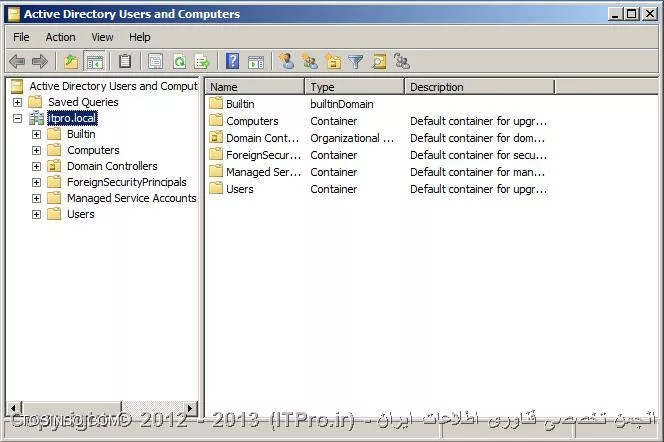This screenshot has width=664, height=442.
Task: Open the Action menu
Action: 61,37
